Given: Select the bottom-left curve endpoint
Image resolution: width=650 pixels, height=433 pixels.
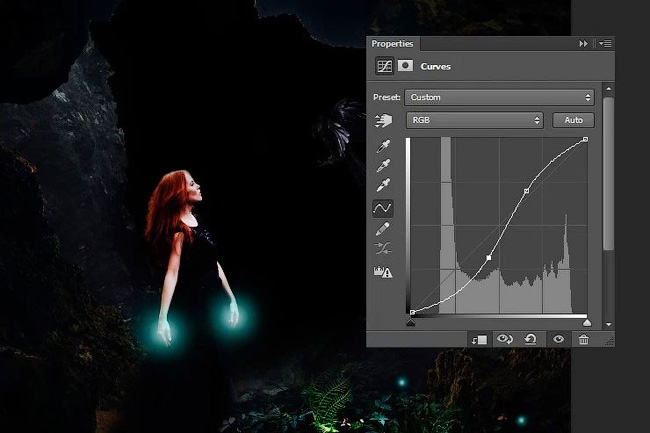Looking at the screenshot, I should [x=412, y=312].
